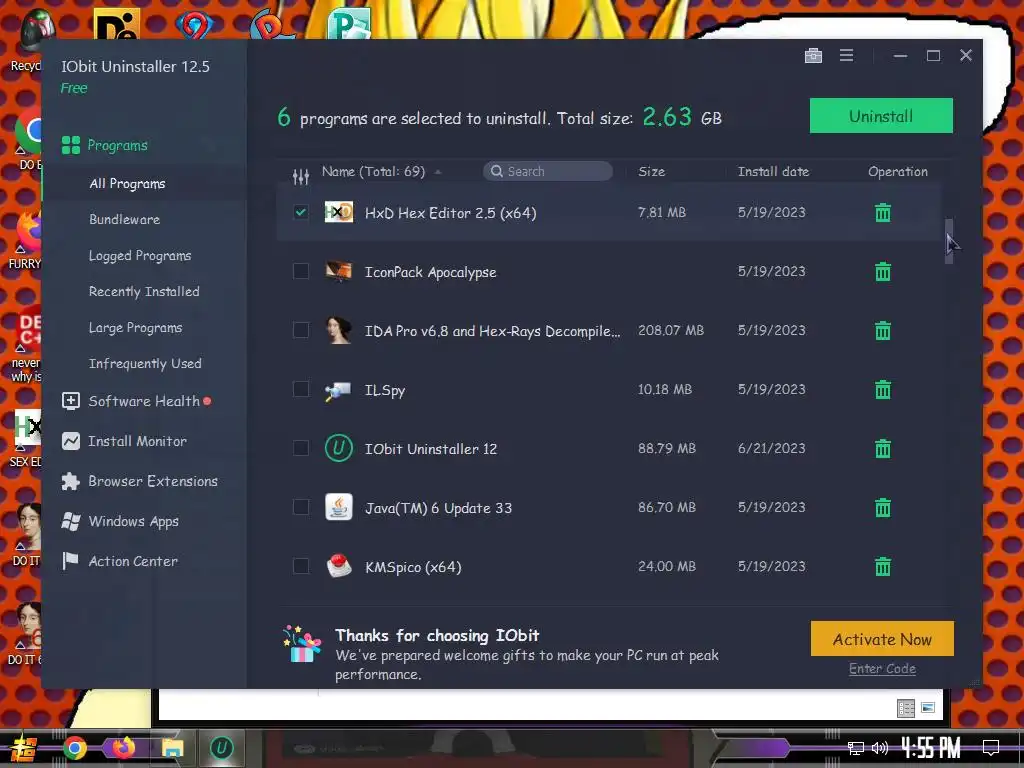Select Logged Programs in the sidebar
This screenshot has width=1024, height=768.
pos(140,256)
